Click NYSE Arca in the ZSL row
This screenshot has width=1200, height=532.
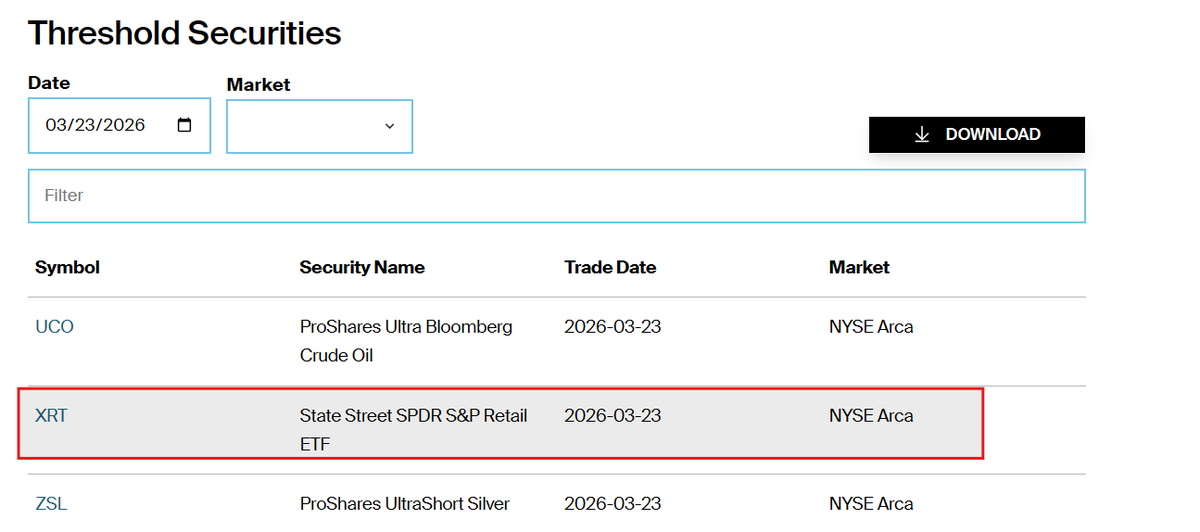tap(871, 504)
